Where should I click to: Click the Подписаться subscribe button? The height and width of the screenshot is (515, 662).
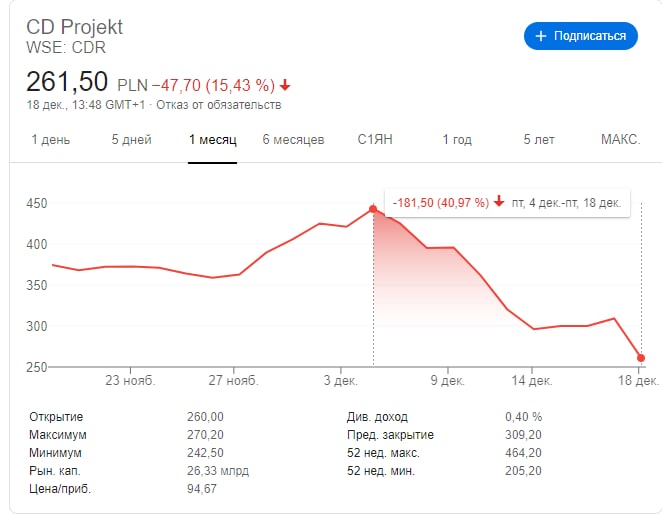pyautogui.click(x=581, y=36)
